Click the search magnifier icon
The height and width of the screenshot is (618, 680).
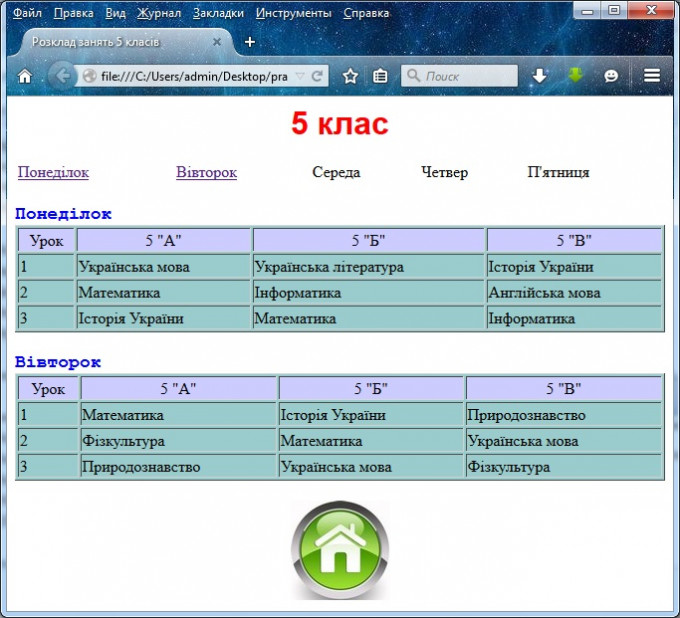[x=413, y=75]
